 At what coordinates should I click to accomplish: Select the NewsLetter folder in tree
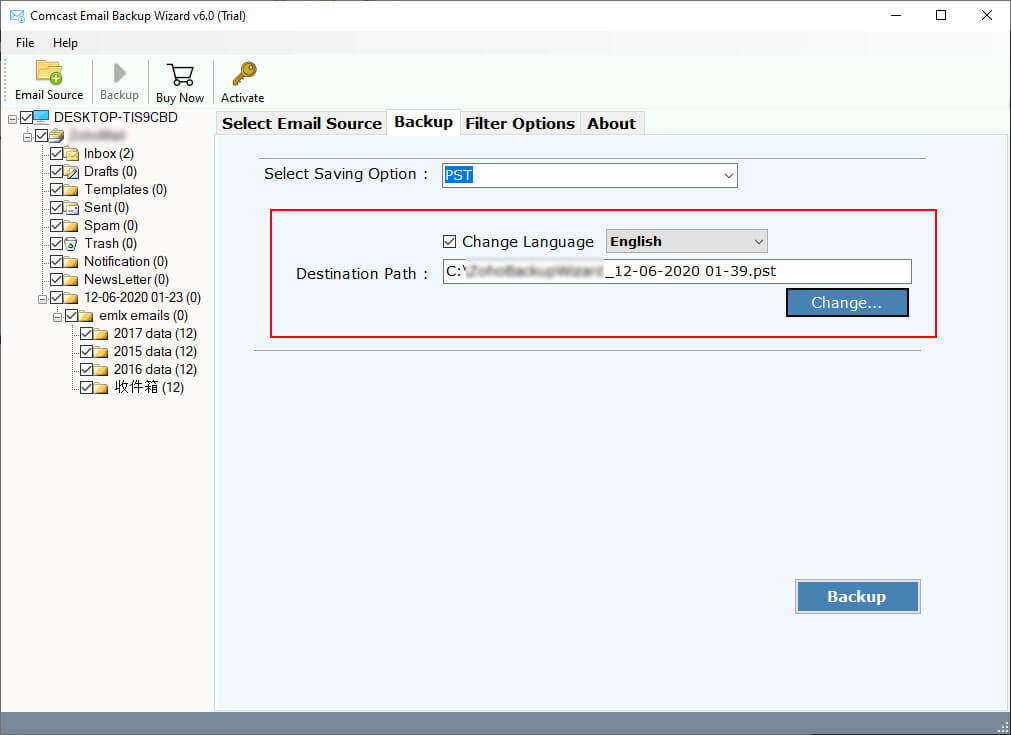coord(125,280)
